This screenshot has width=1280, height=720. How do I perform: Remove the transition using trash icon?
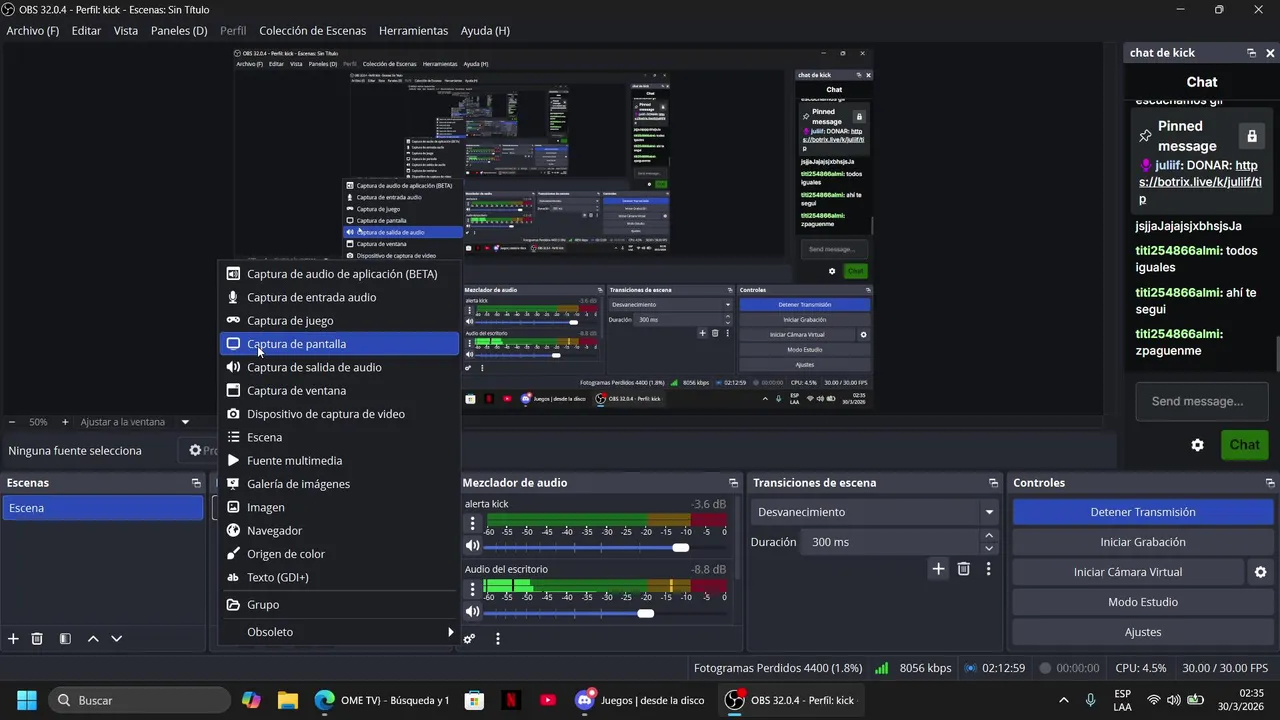click(964, 569)
